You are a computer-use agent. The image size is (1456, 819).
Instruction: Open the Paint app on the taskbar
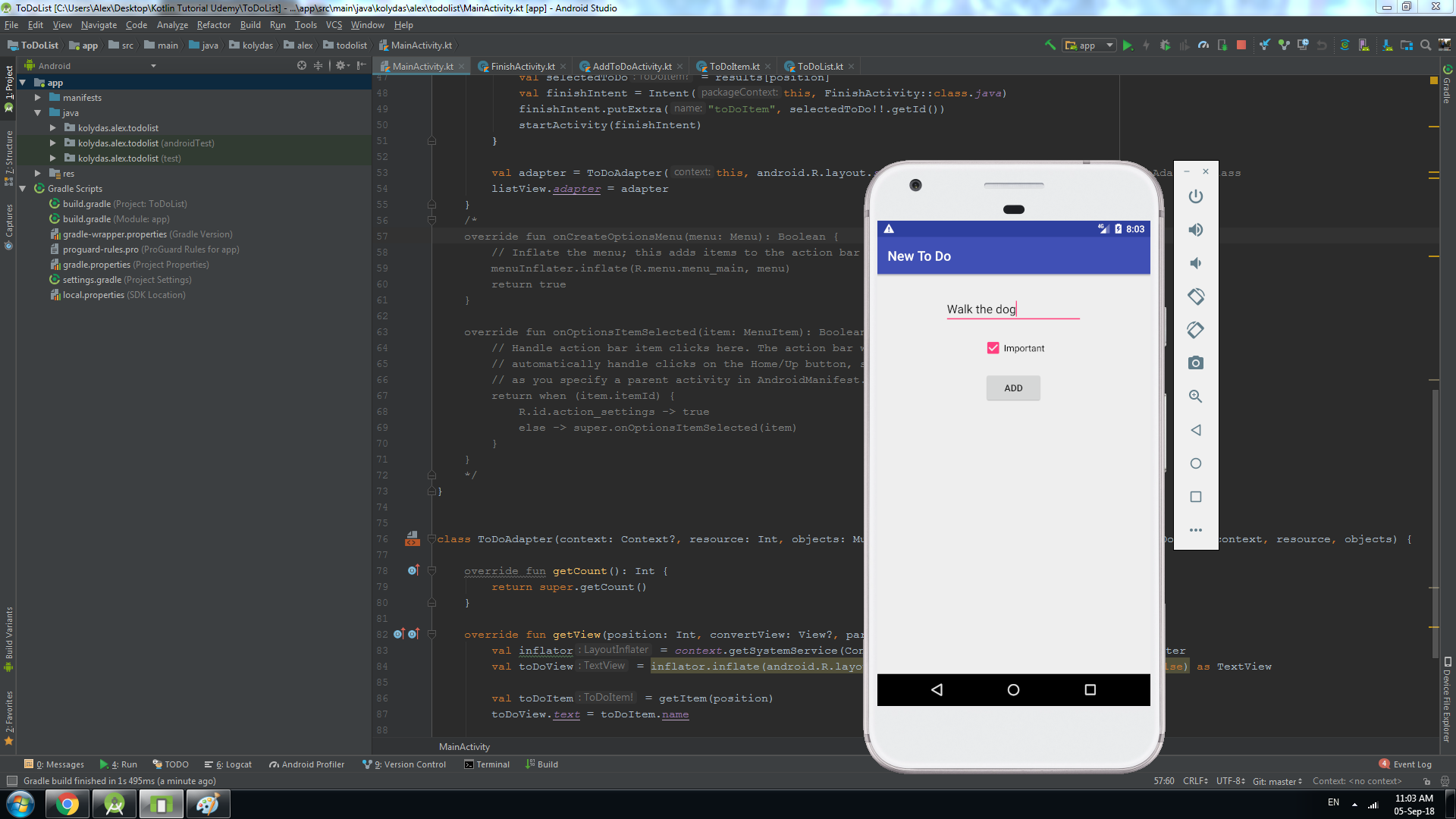point(208,804)
